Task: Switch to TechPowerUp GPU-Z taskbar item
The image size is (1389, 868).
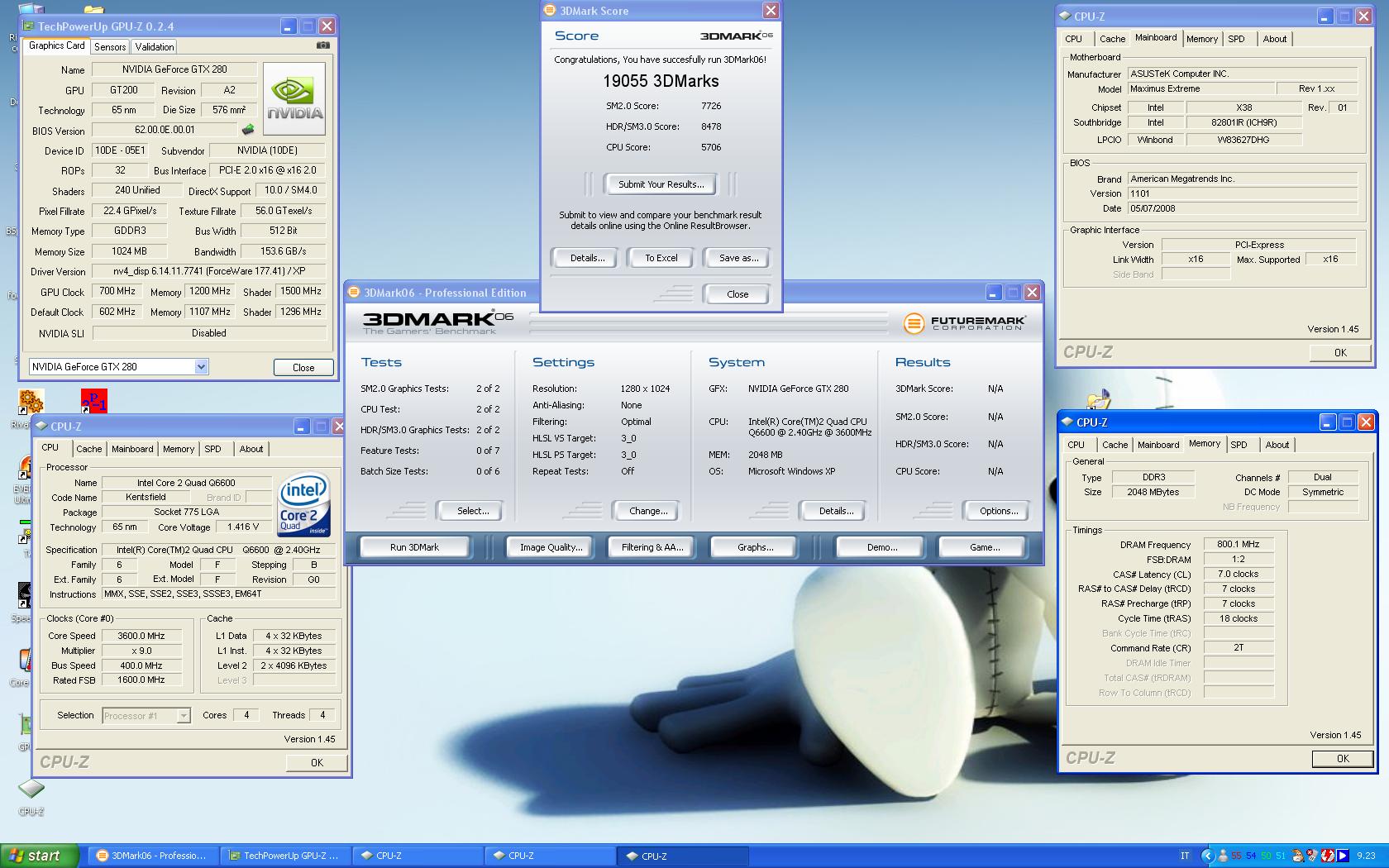Action: point(286,856)
